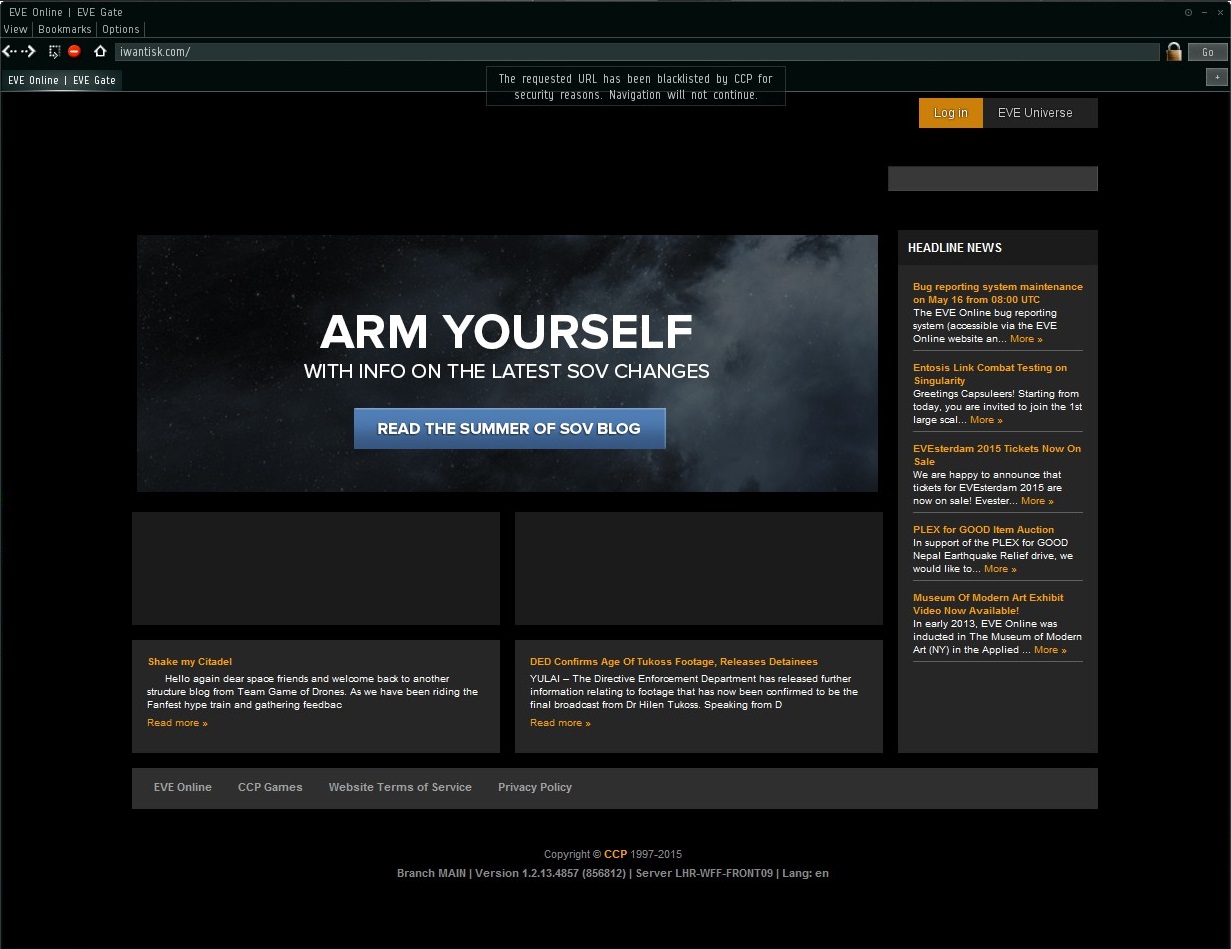Click the 'YULAI – The Directive Enforcement Department' excerpt

pyautogui.click(x=694, y=692)
